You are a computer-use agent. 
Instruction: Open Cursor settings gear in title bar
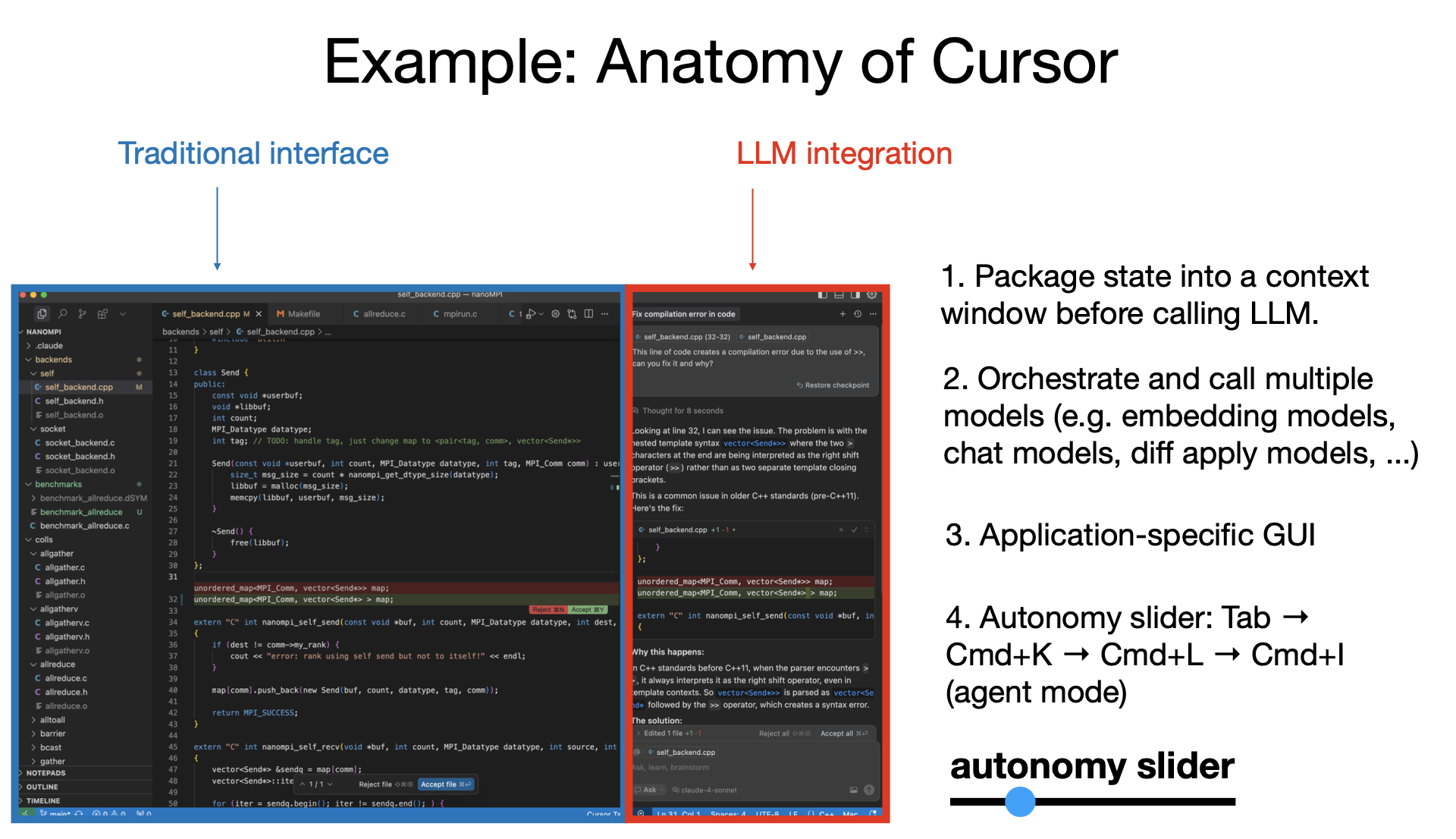872,294
